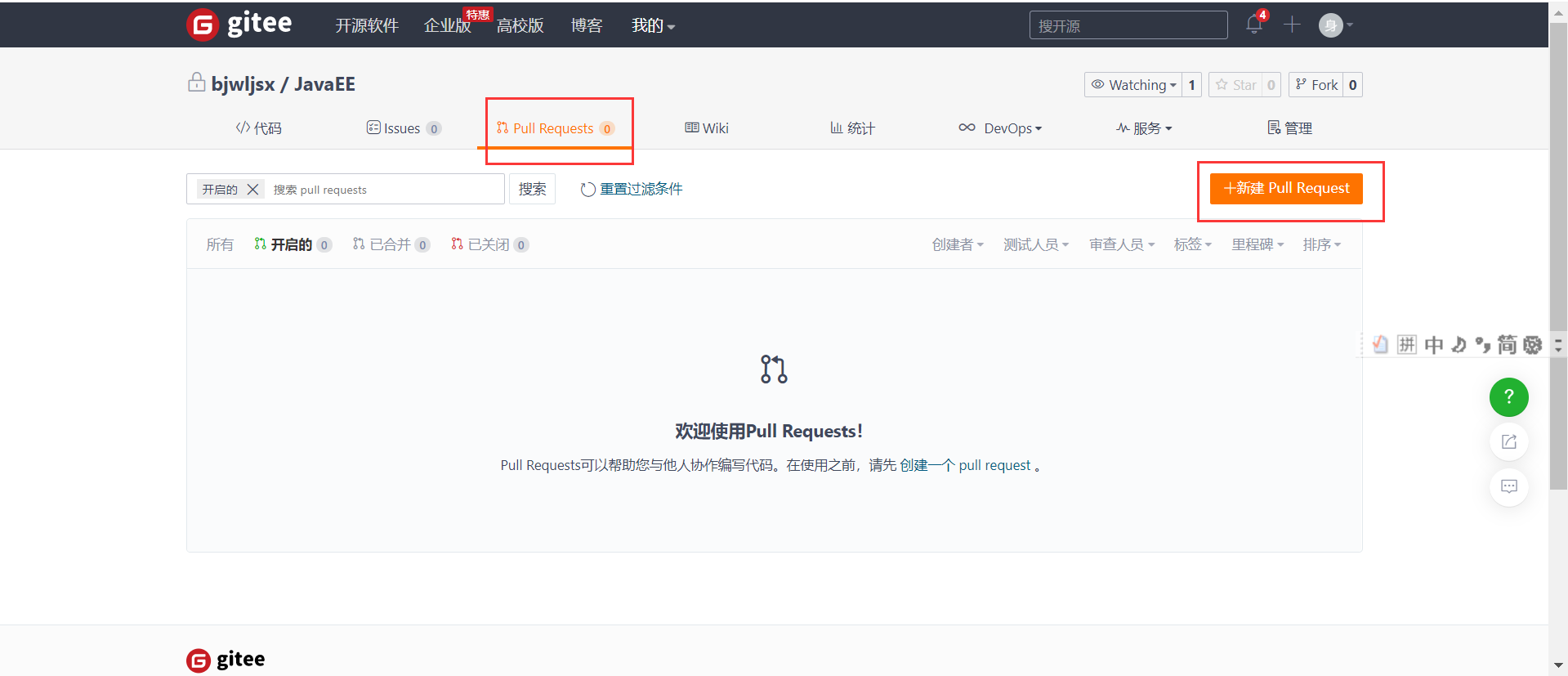Open the Issues tab
The height and width of the screenshot is (676, 1568).
pyautogui.click(x=404, y=128)
